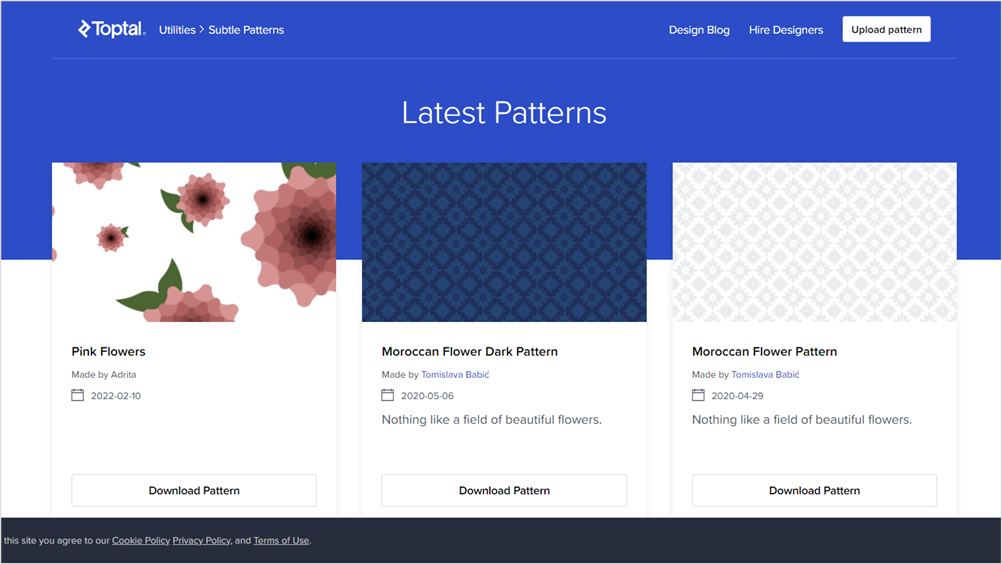Go to Subtle Patterns breadcrumb
This screenshot has width=1002, height=564.
(247, 30)
